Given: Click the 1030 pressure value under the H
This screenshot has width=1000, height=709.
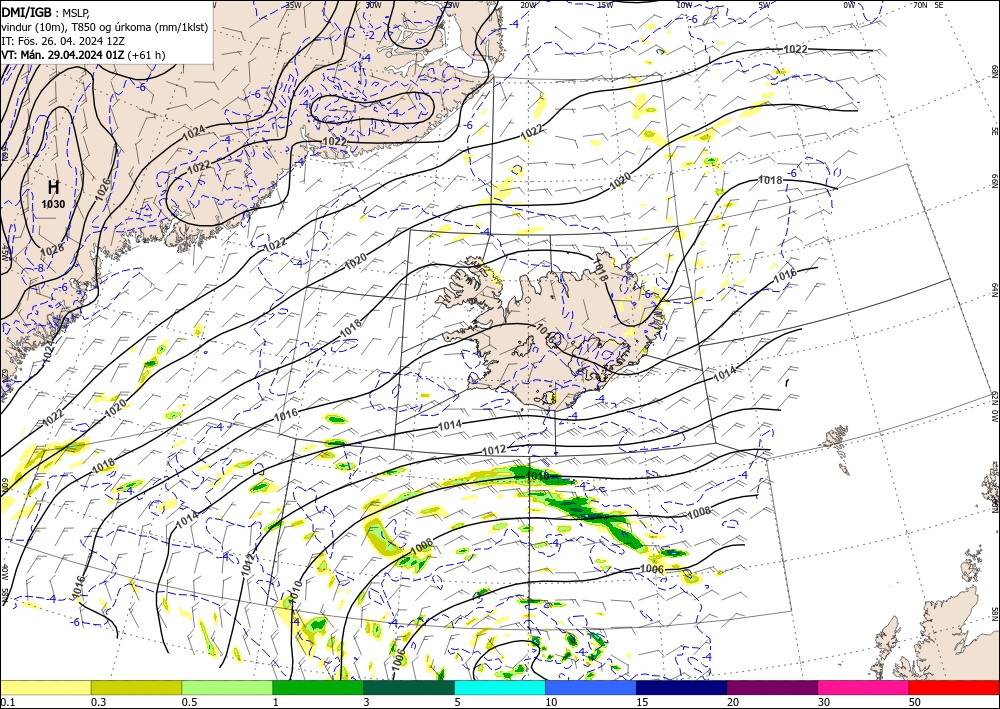Looking at the screenshot, I should point(54,204).
